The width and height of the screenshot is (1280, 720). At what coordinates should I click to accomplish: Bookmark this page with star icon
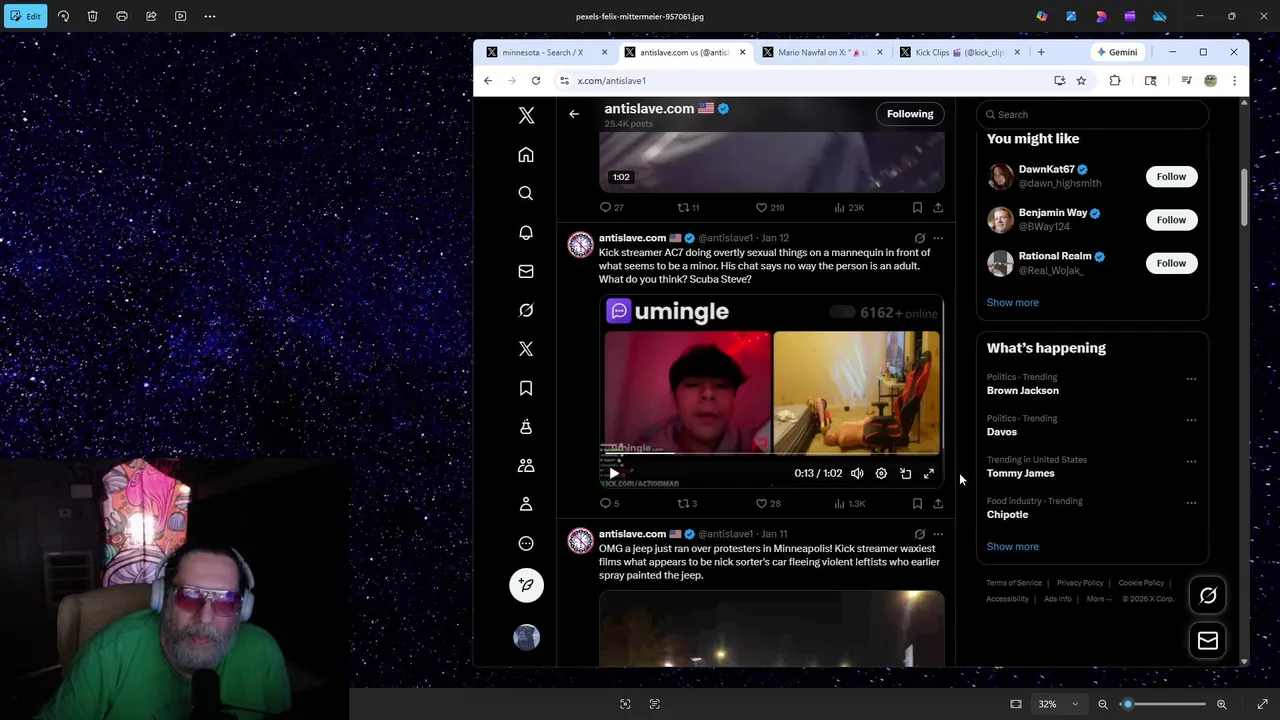click(1081, 81)
